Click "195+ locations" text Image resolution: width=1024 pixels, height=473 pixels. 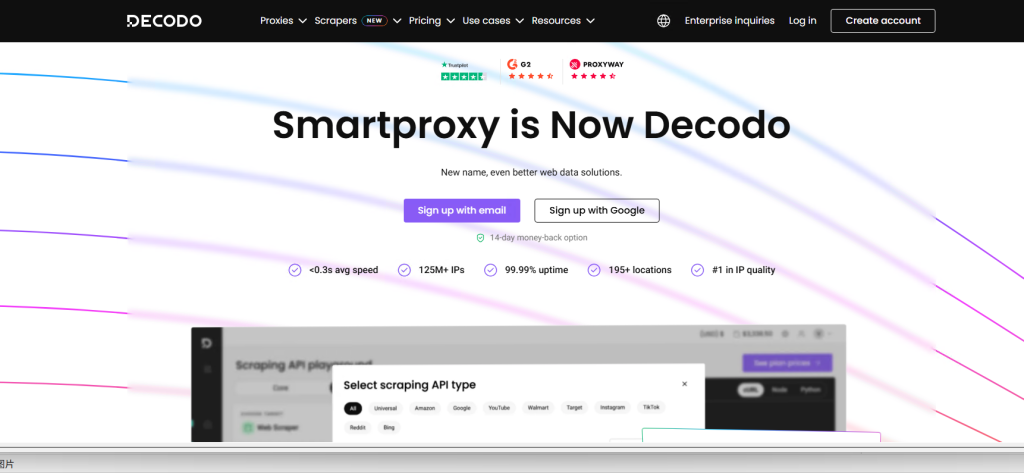click(639, 270)
